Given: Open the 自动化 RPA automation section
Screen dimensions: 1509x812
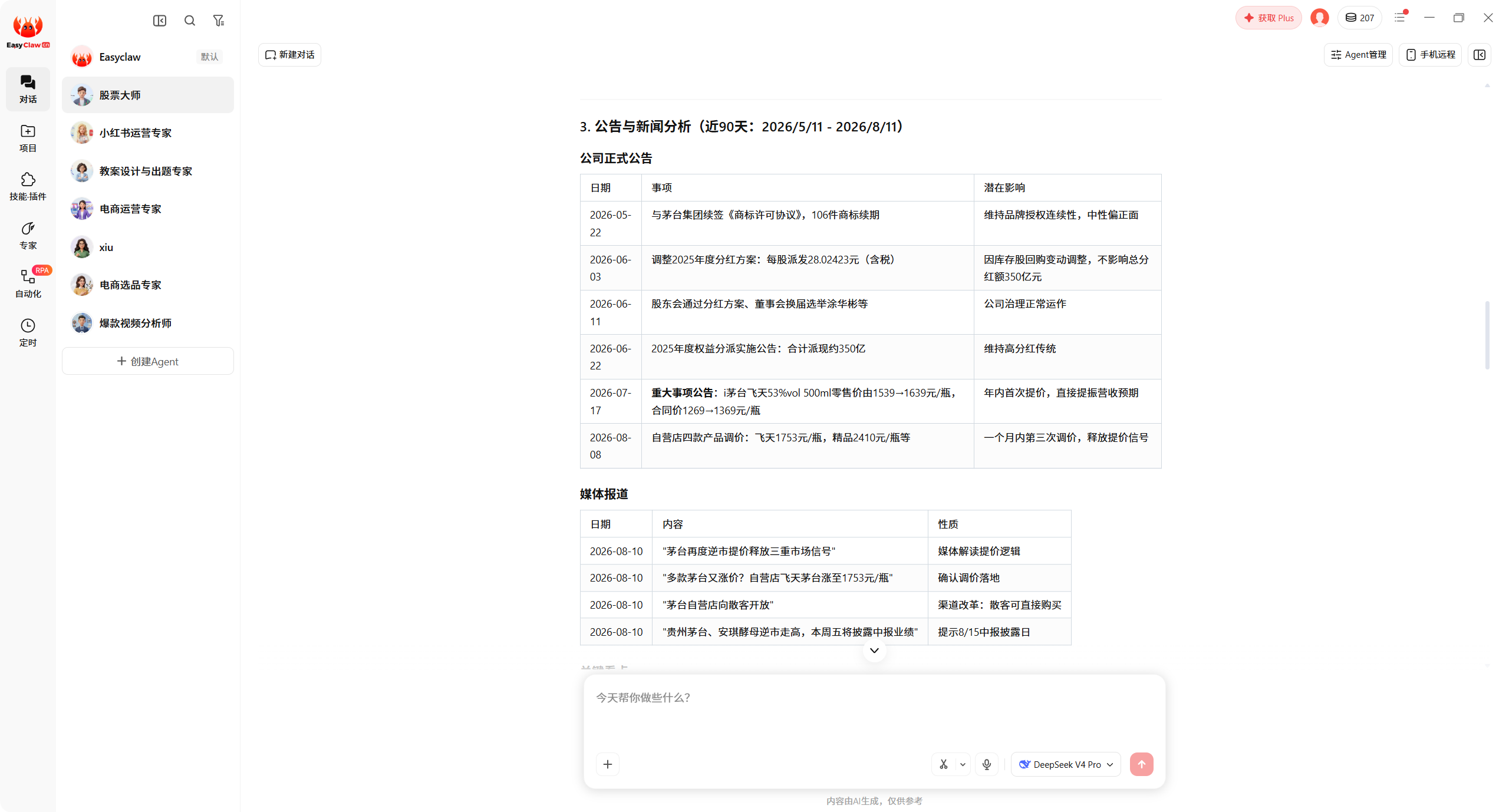Looking at the screenshot, I should [x=28, y=283].
